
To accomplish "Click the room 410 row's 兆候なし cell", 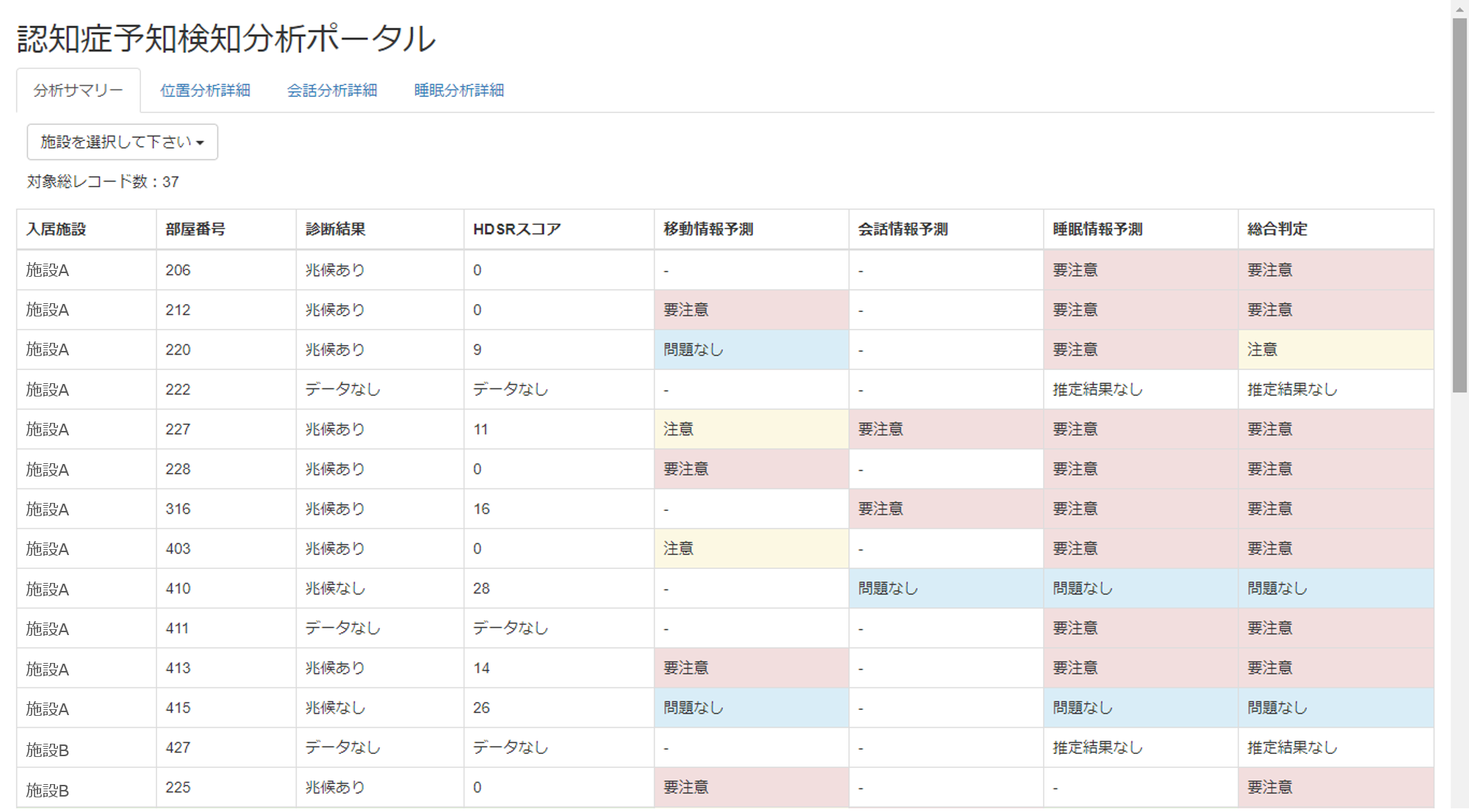I will [335, 588].
